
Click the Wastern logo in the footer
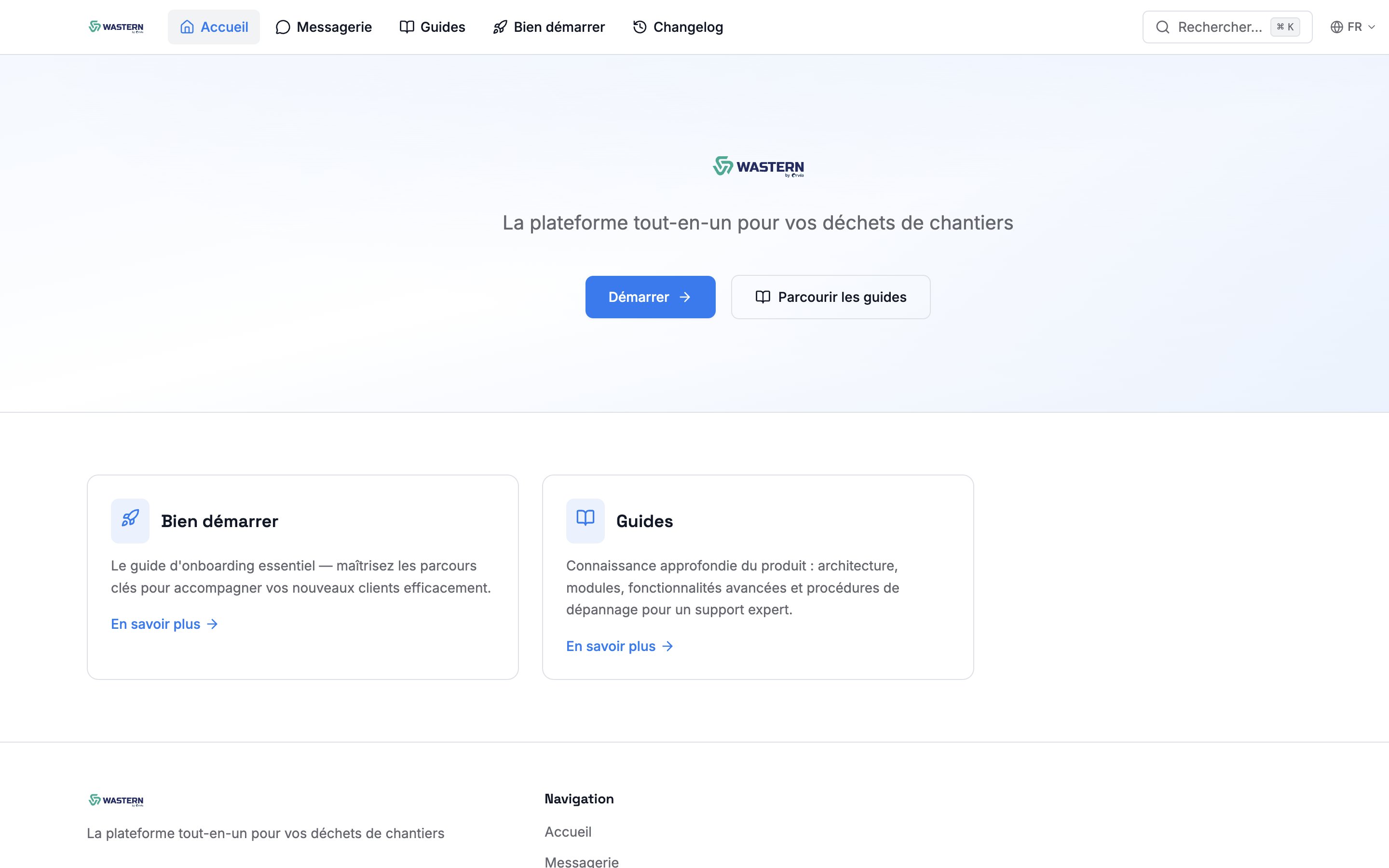(x=115, y=800)
